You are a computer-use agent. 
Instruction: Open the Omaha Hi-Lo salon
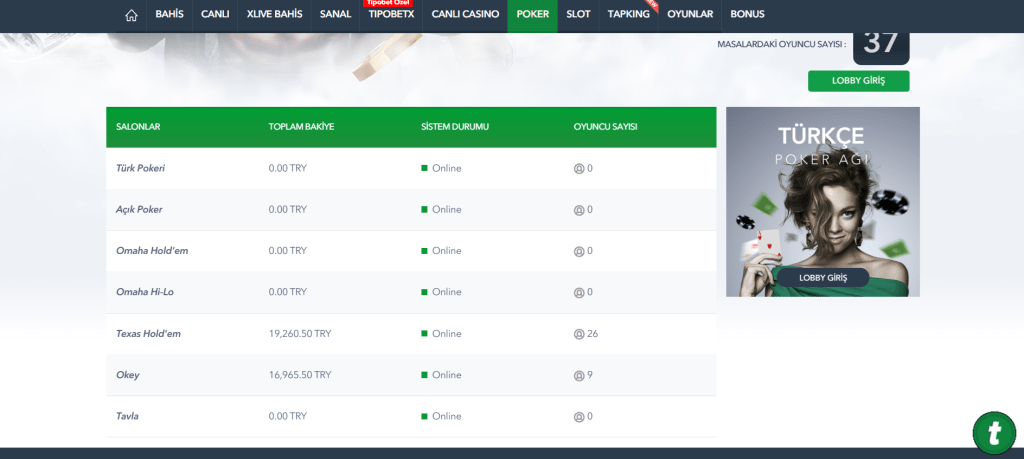pyautogui.click(x=146, y=292)
